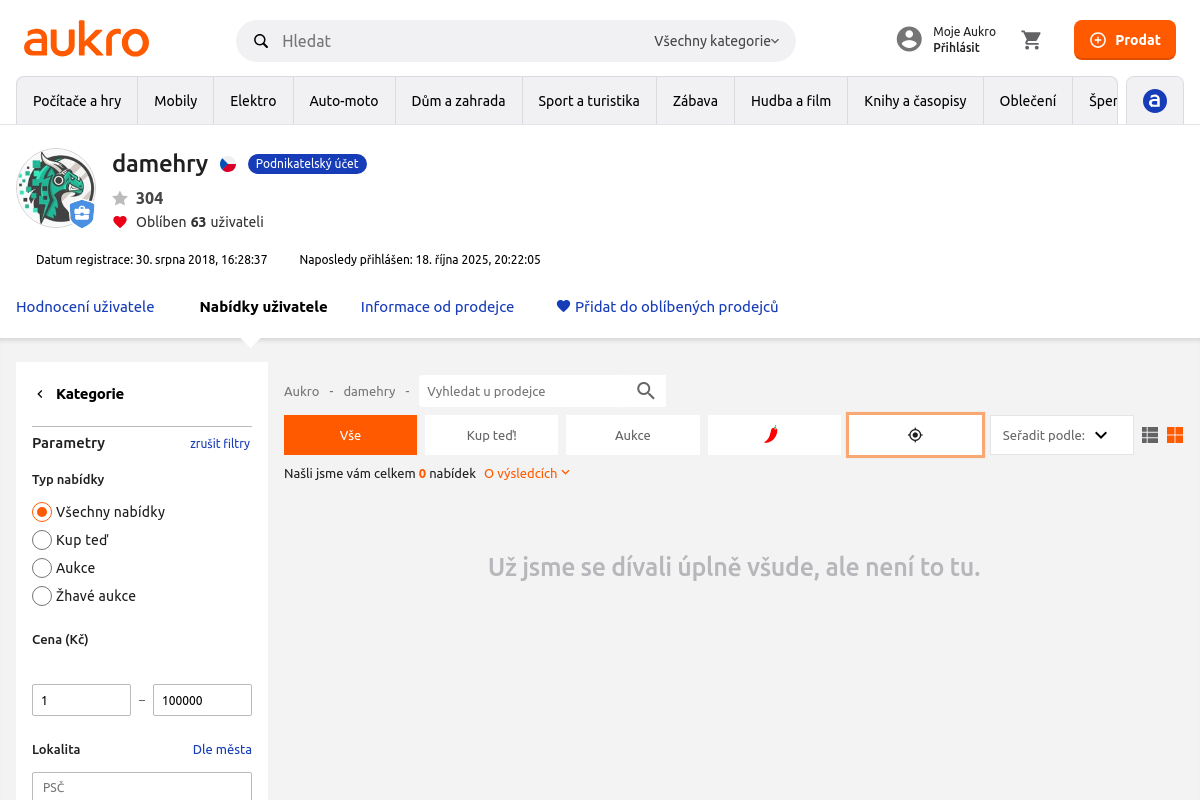1200x800 pixels.
Task: Click the rating star icon
Action: (120, 198)
